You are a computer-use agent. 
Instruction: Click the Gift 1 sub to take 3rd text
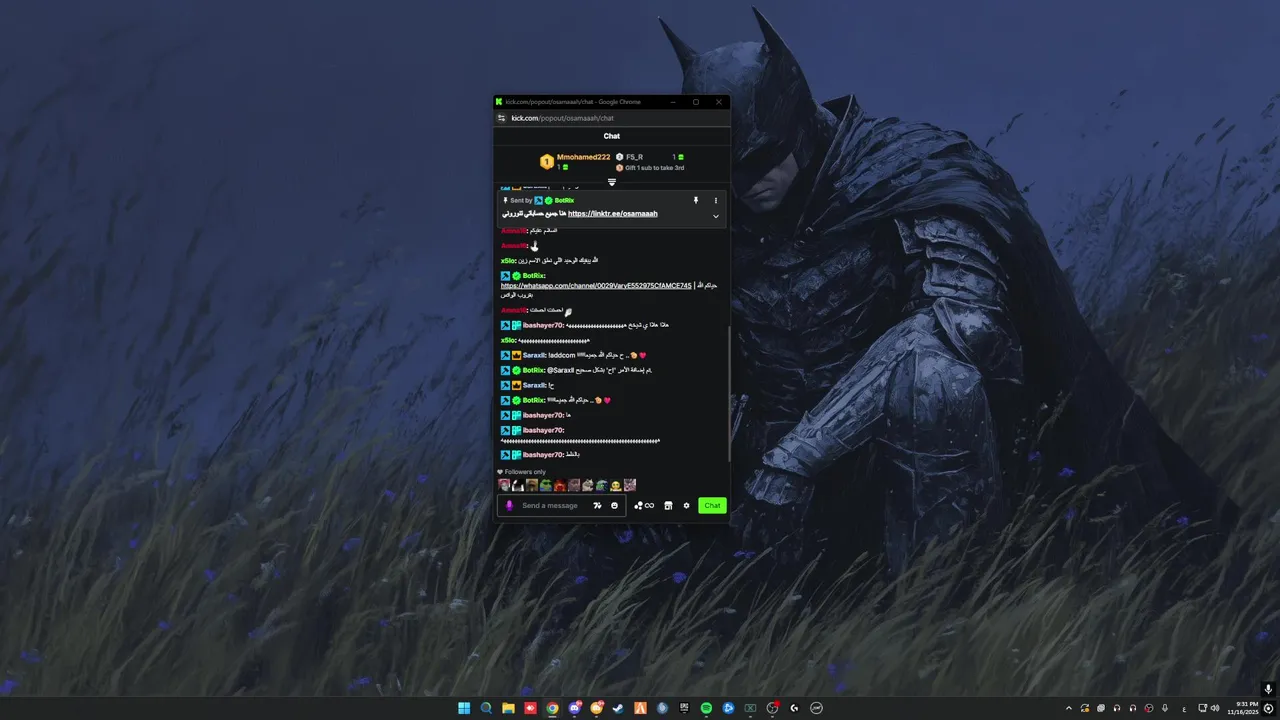(655, 168)
